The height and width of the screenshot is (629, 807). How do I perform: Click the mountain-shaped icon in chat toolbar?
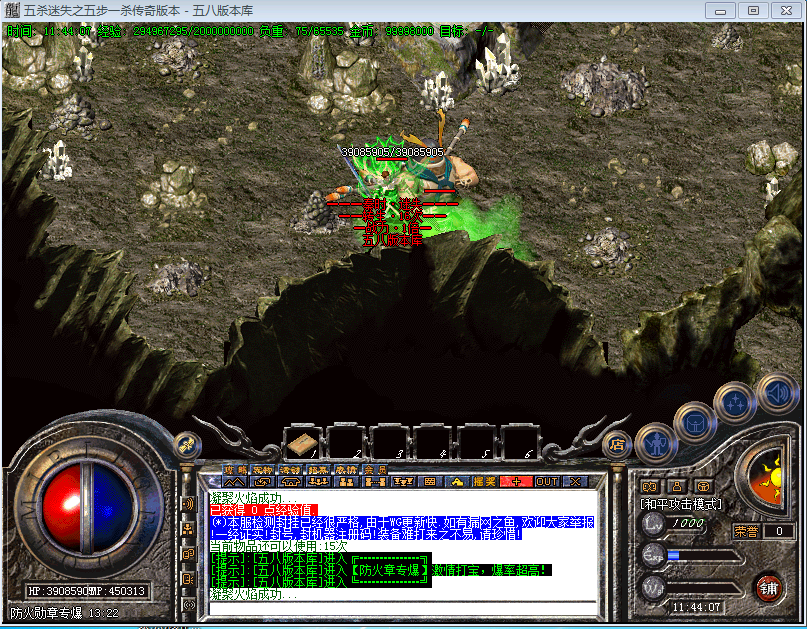point(234,482)
